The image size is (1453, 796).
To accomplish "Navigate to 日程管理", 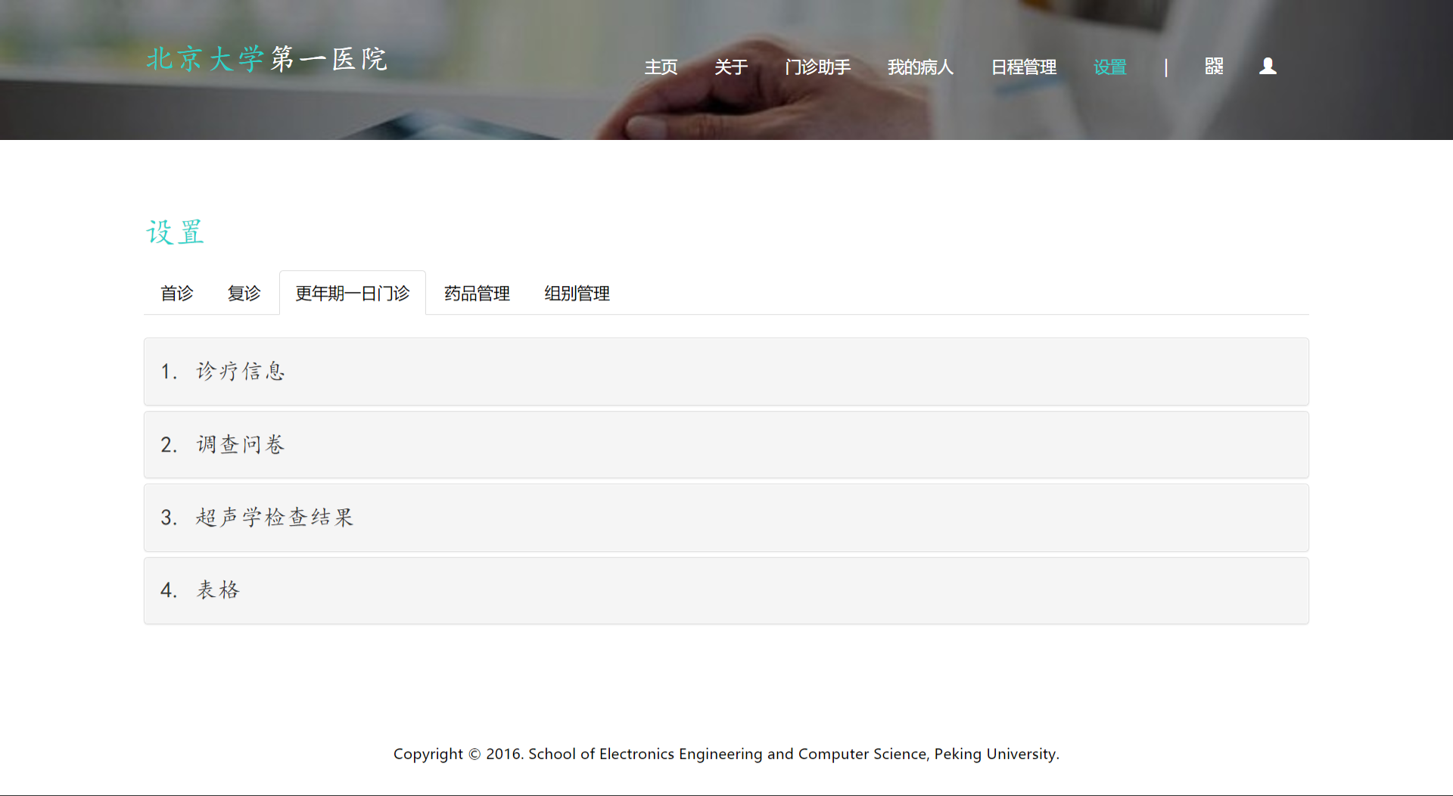I will pos(1024,67).
